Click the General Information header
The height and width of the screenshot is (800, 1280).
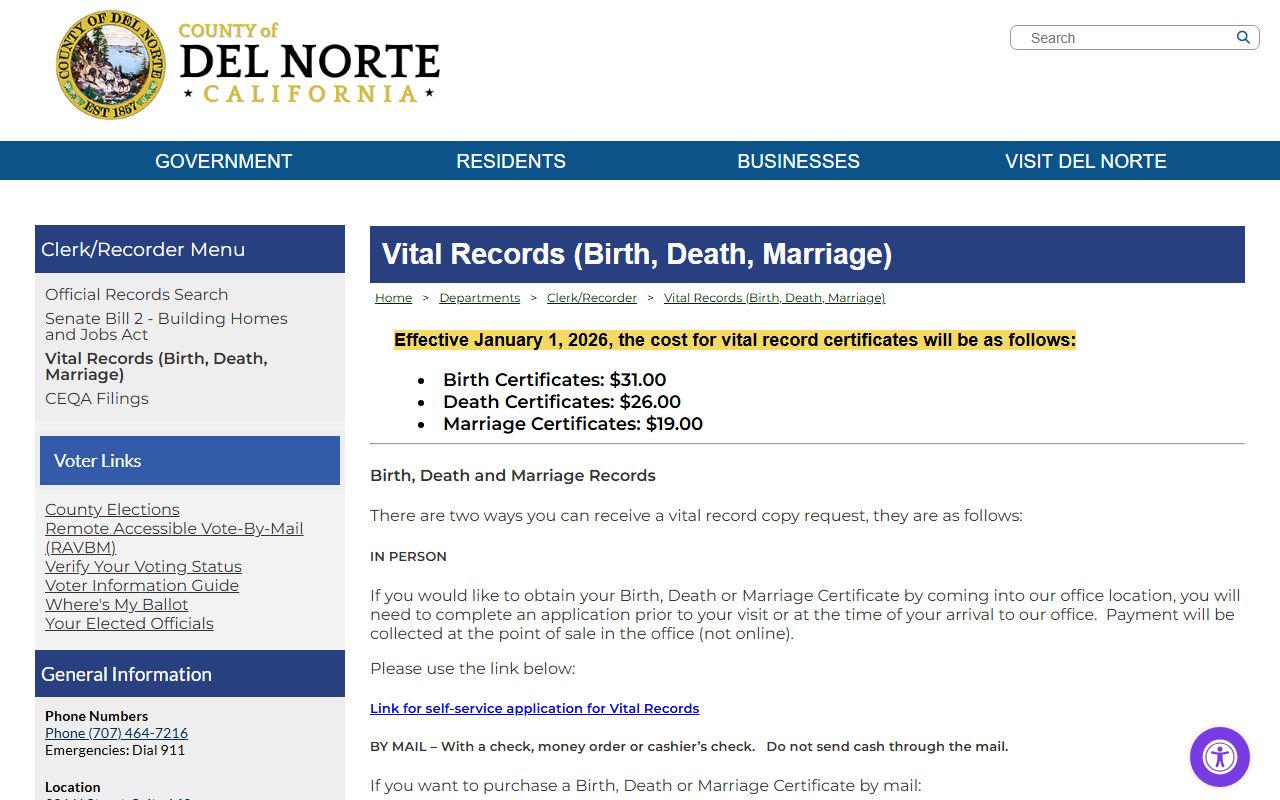click(x=190, y=674)
